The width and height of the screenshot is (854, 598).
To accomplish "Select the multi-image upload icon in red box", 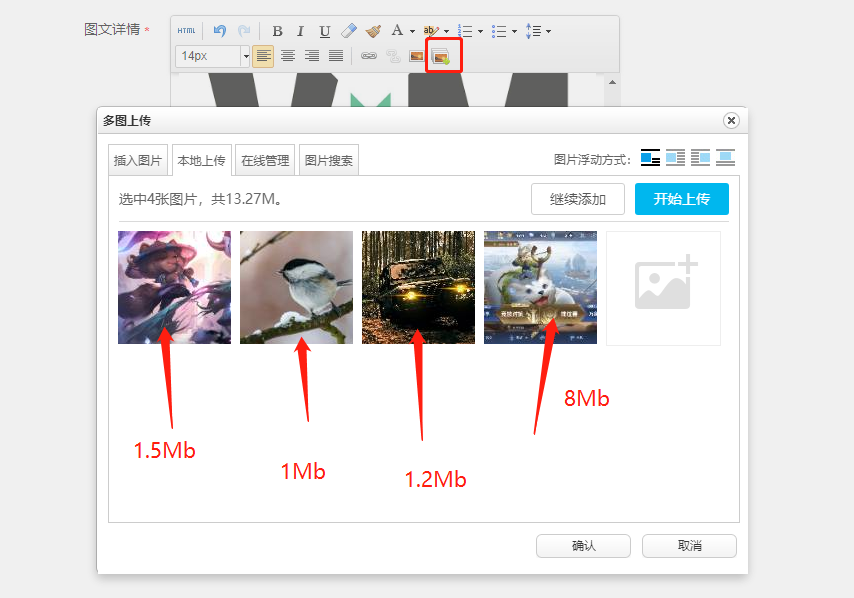I will [443, 56].
